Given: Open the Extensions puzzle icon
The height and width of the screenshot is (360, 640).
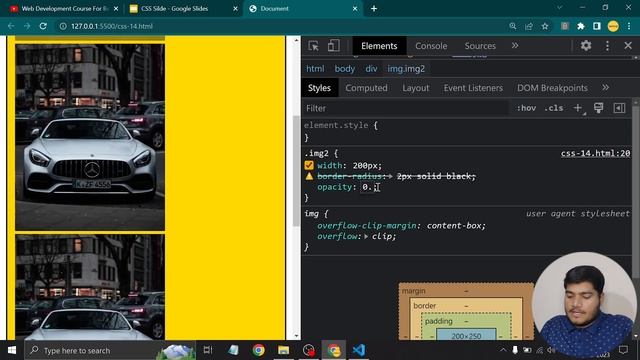Looking at the screenshot, I should click(581, 26).
